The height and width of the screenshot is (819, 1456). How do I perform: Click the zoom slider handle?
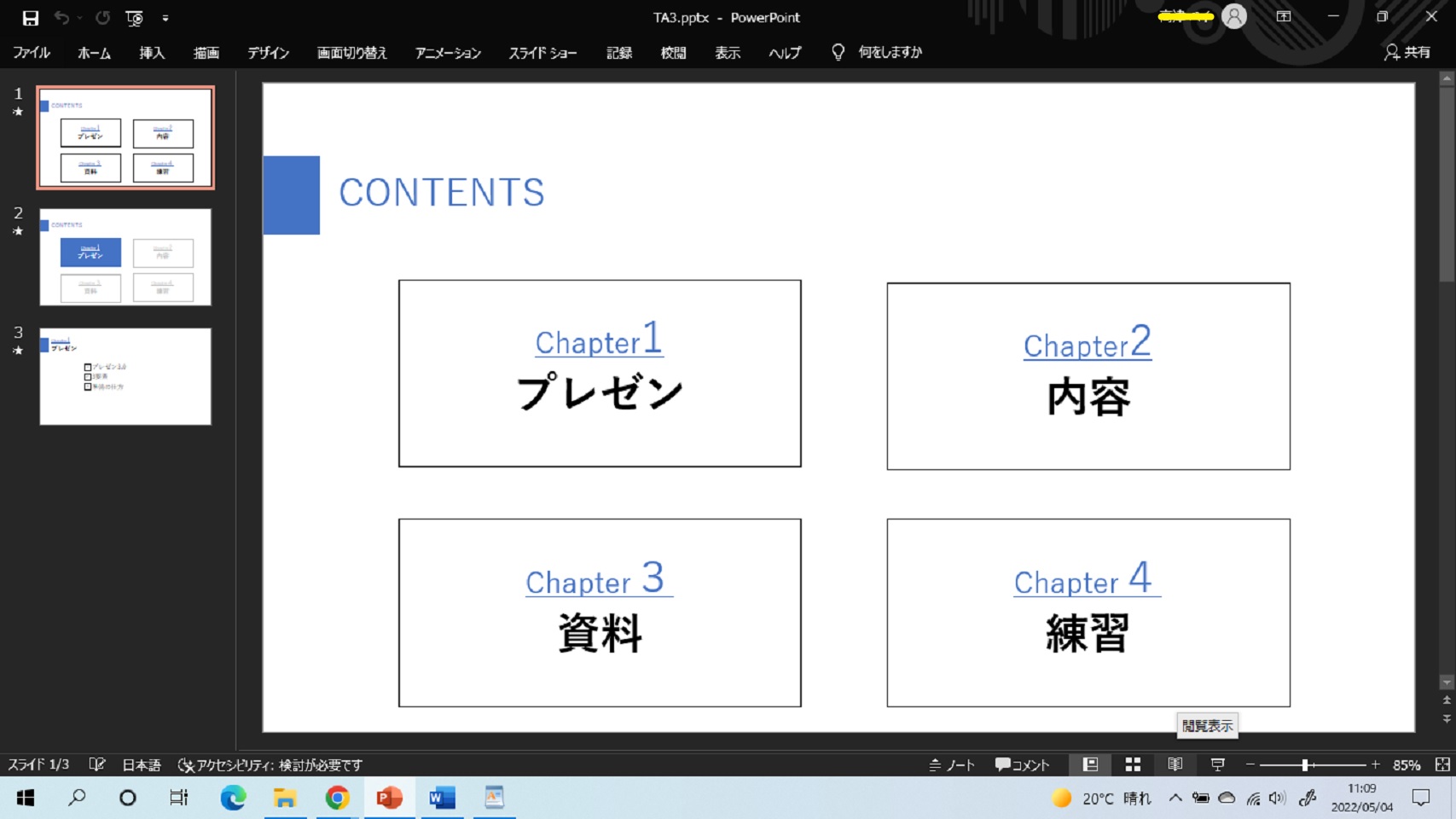(x=1305, y=764)
